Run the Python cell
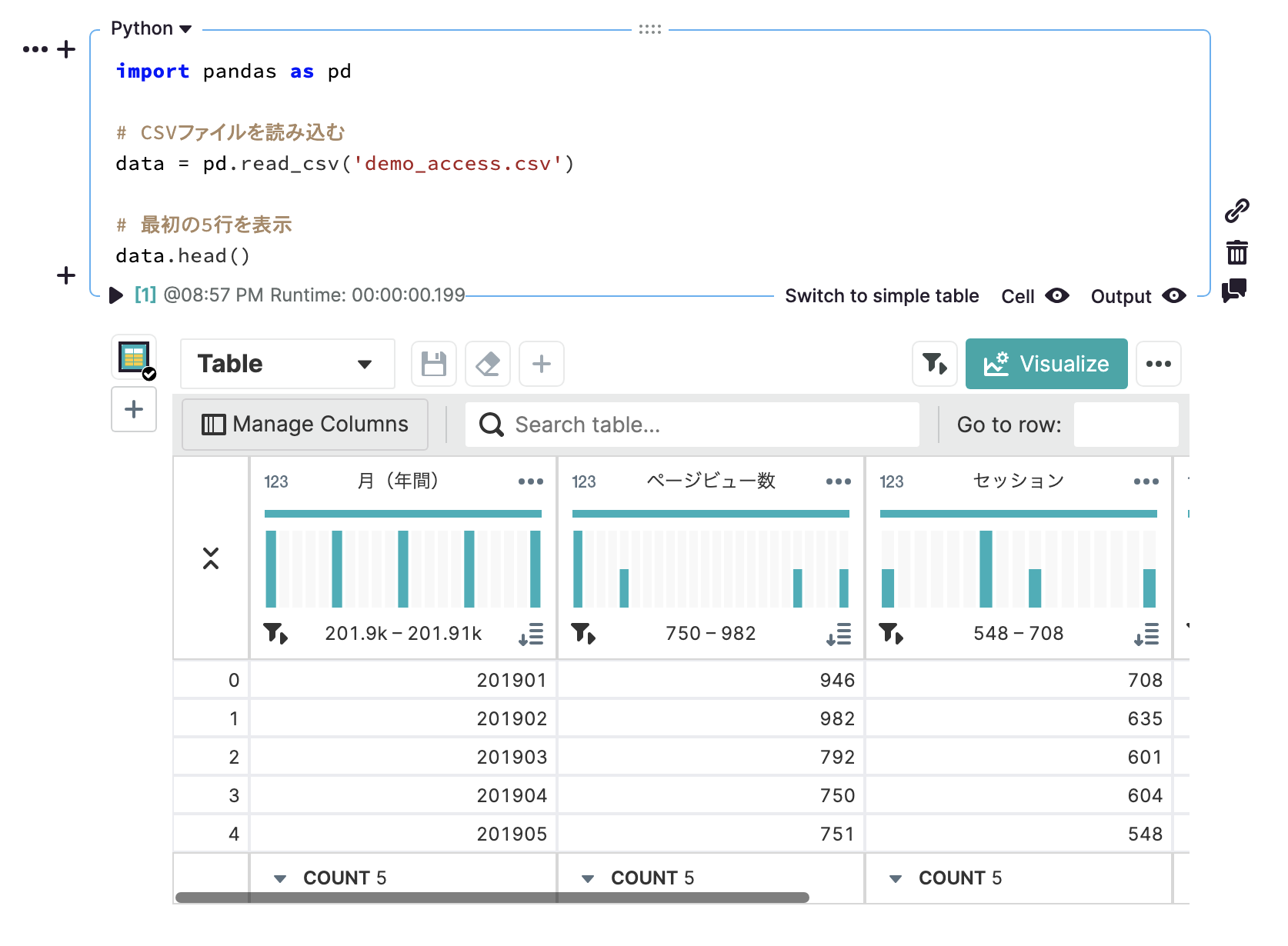 pos(116,295)
